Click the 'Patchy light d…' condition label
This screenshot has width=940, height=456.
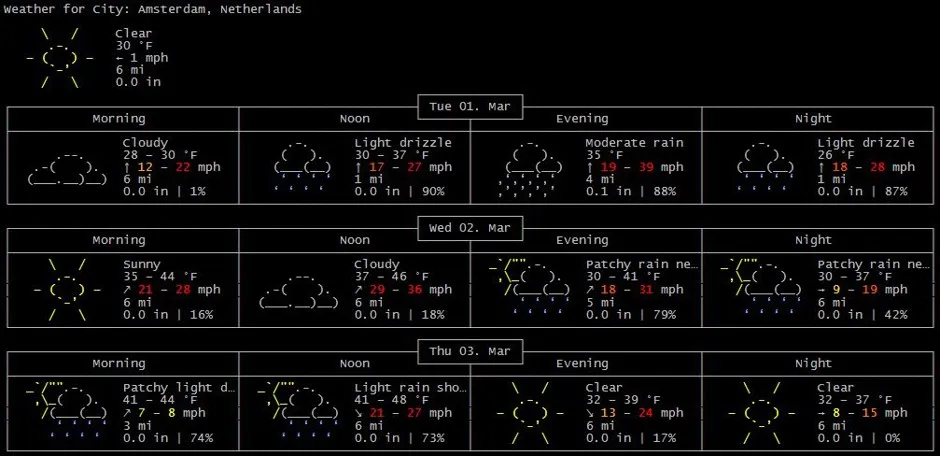pos(179,388)
